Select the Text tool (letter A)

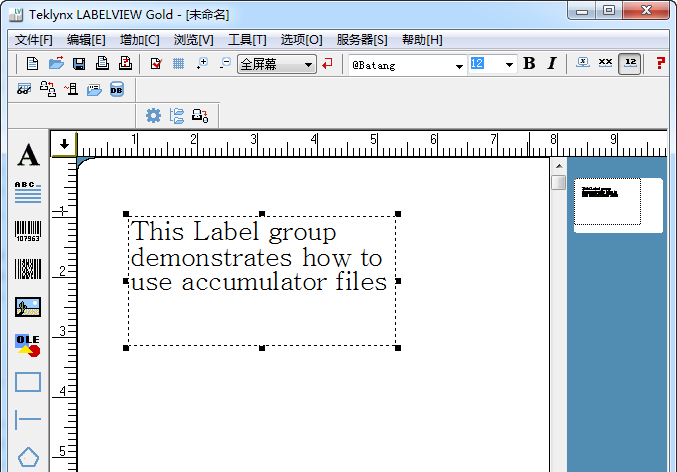28,155
